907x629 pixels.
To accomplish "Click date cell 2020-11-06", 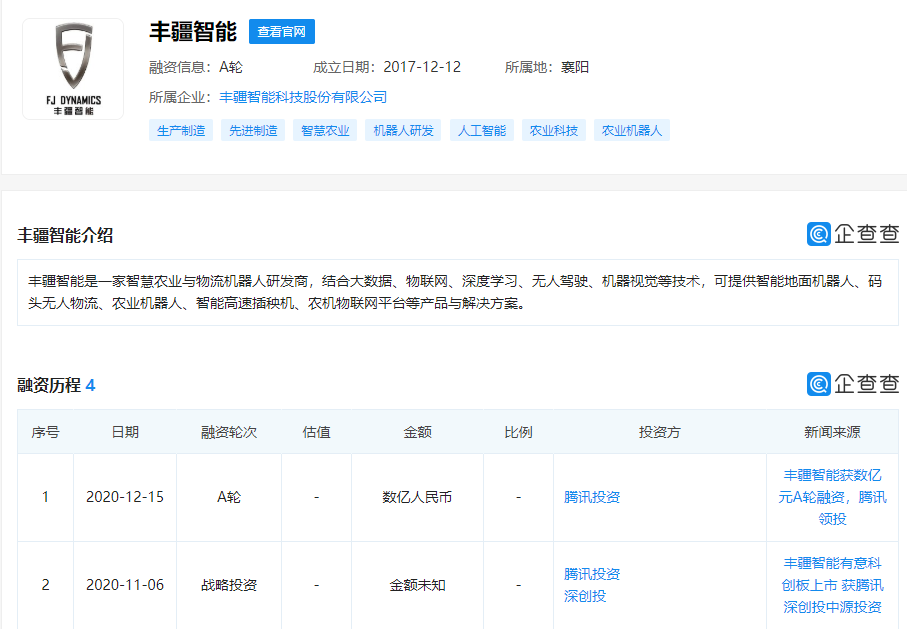I will (x=125, y=585).
